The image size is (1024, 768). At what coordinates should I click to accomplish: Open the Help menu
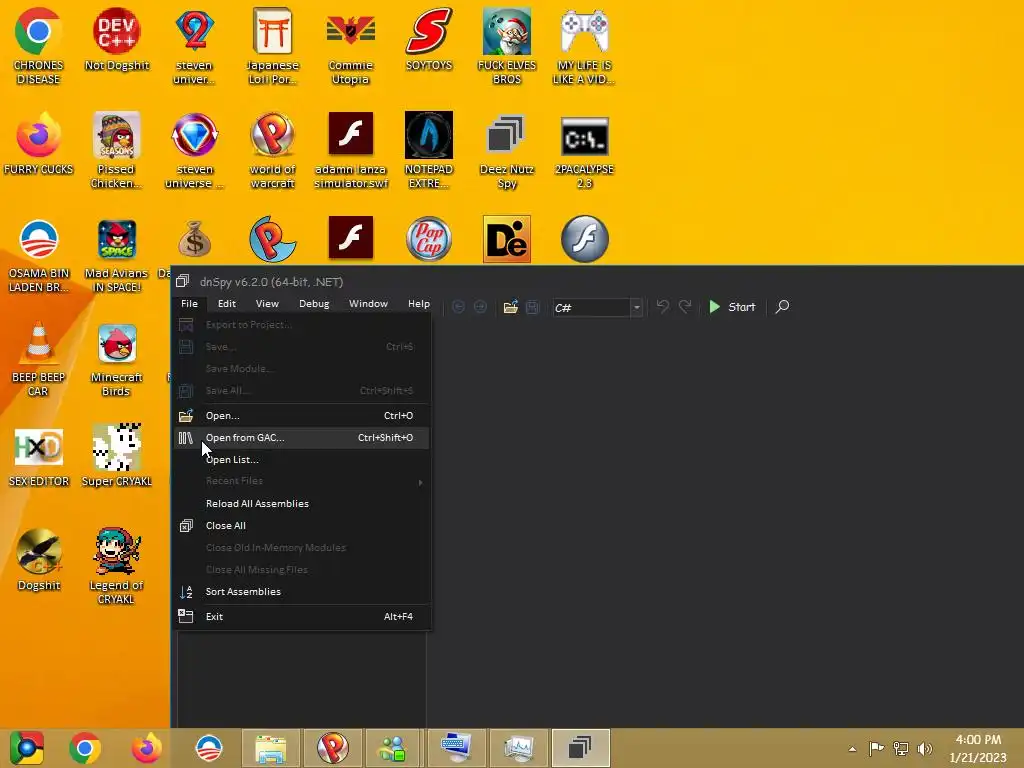[419, 304]
